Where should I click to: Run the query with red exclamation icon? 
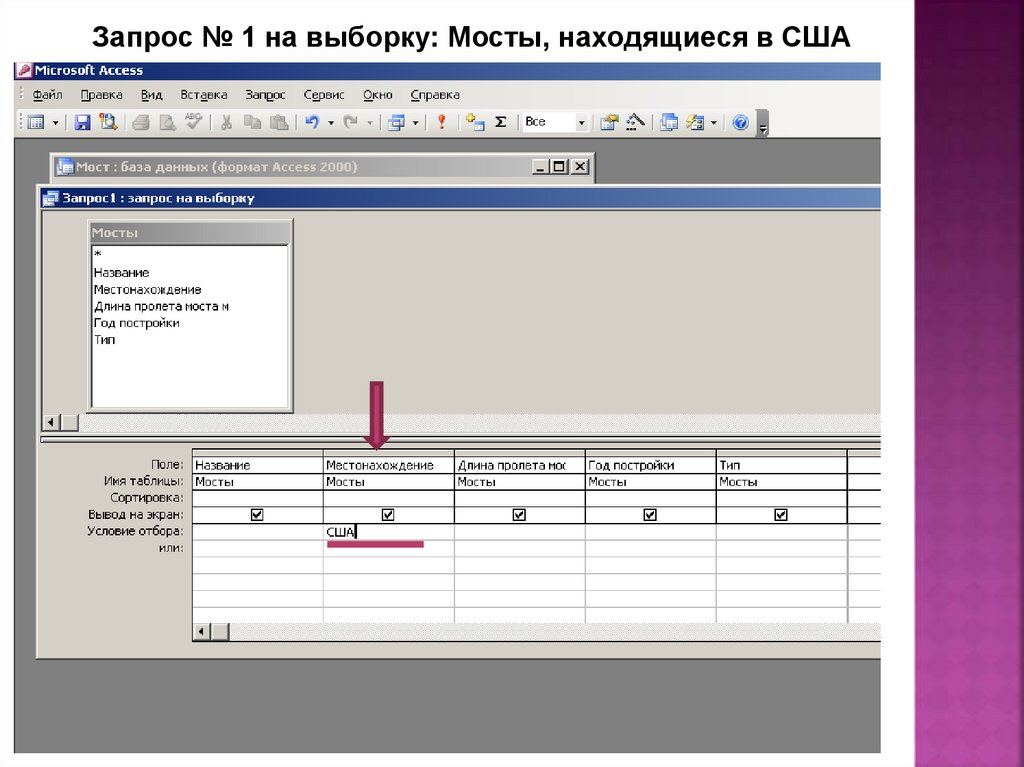tap(441, 122)
